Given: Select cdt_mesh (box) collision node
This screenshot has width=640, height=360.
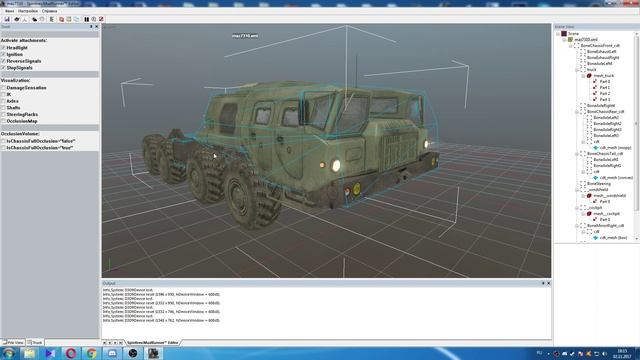Looking at the screenshot, I should 613,238.
